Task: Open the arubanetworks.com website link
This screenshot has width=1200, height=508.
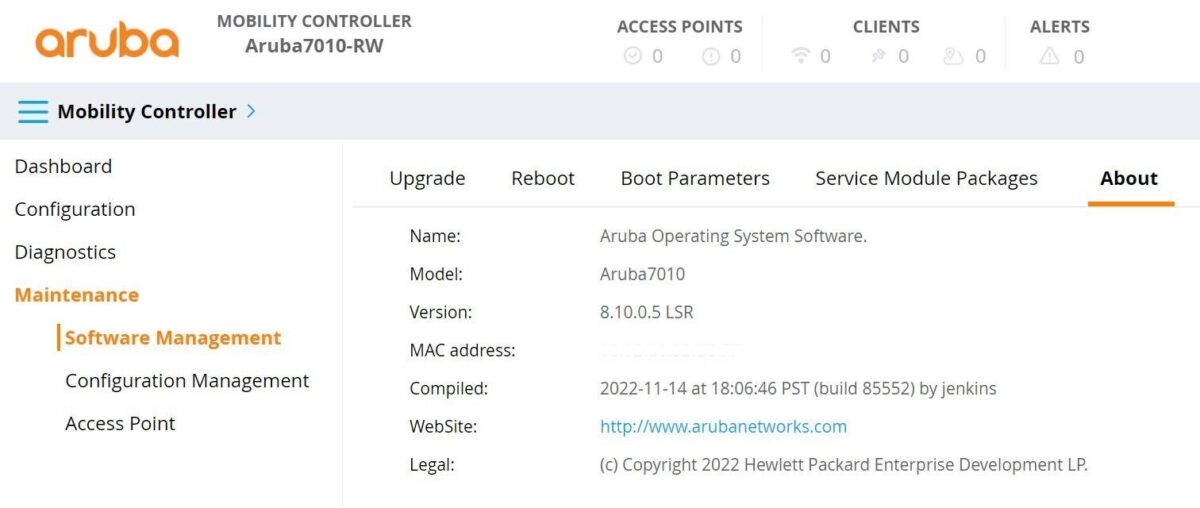Action: tap(723, 427)
